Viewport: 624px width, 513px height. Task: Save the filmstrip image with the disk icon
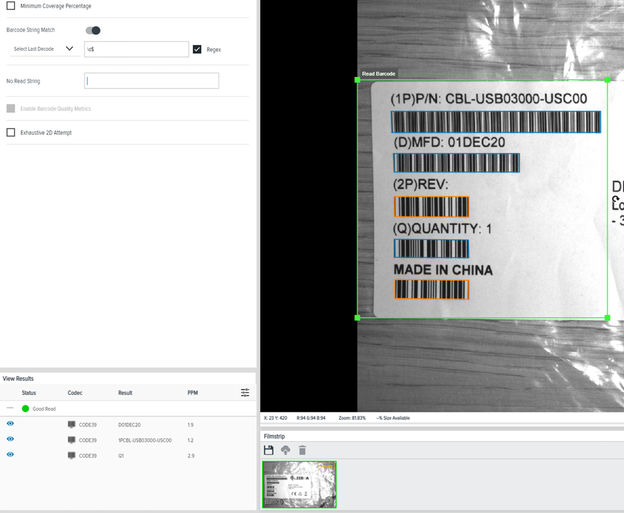coord(269,450)
